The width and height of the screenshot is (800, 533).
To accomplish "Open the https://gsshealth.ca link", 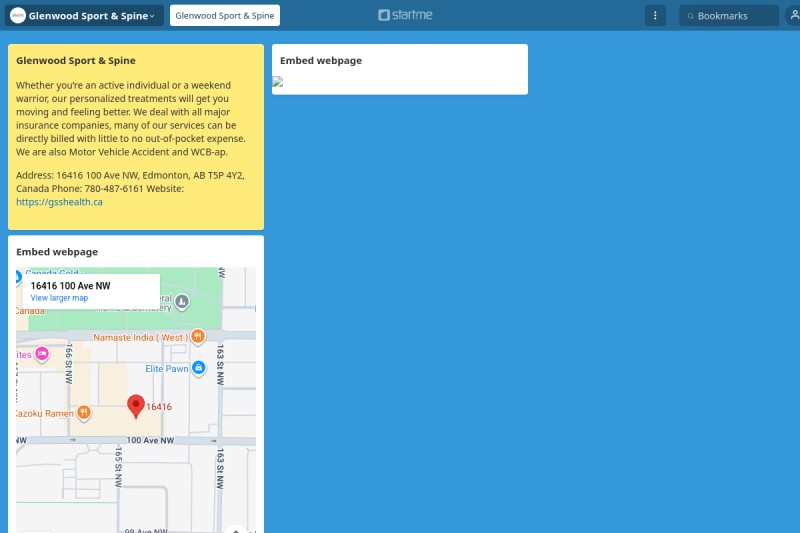I will 59,202.
